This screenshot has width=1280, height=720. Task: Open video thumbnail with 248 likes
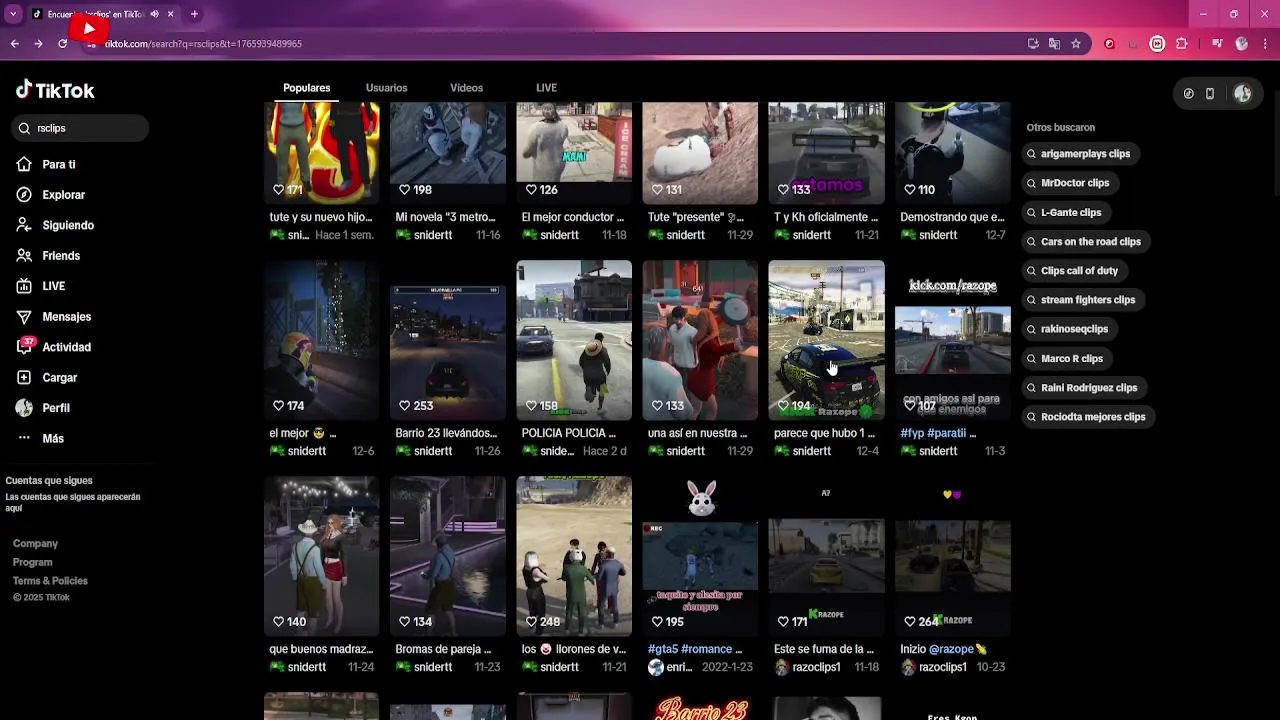(574, 556)
